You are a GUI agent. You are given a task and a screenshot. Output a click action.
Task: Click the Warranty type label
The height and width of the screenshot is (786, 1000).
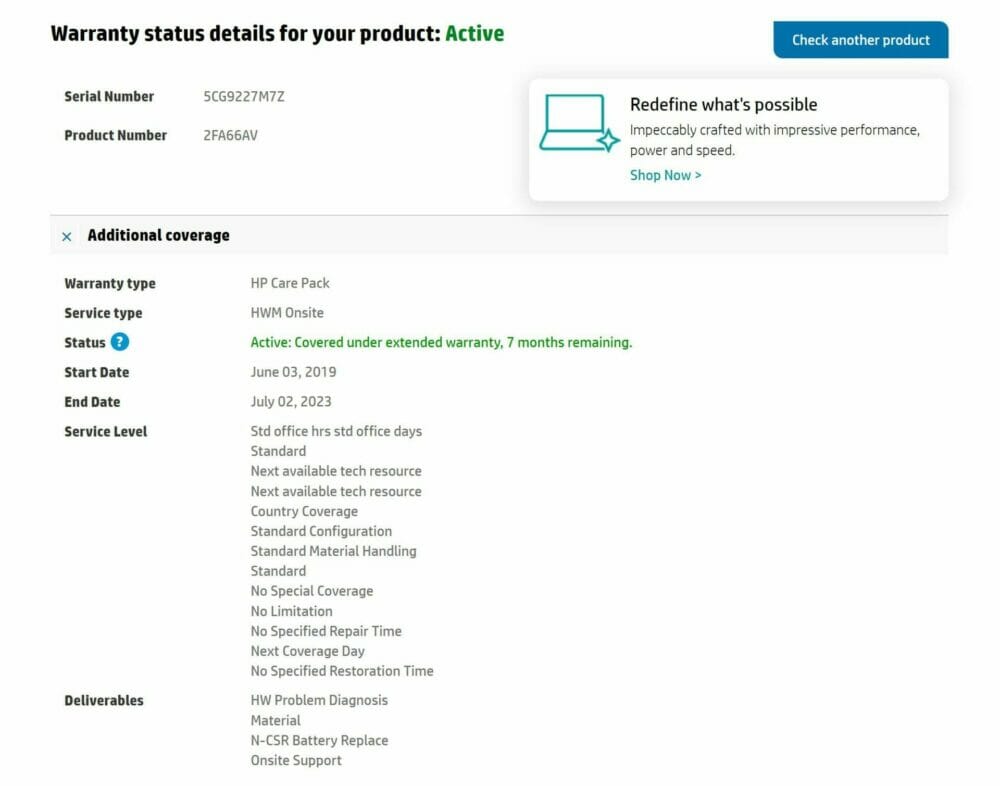point(110,283)
